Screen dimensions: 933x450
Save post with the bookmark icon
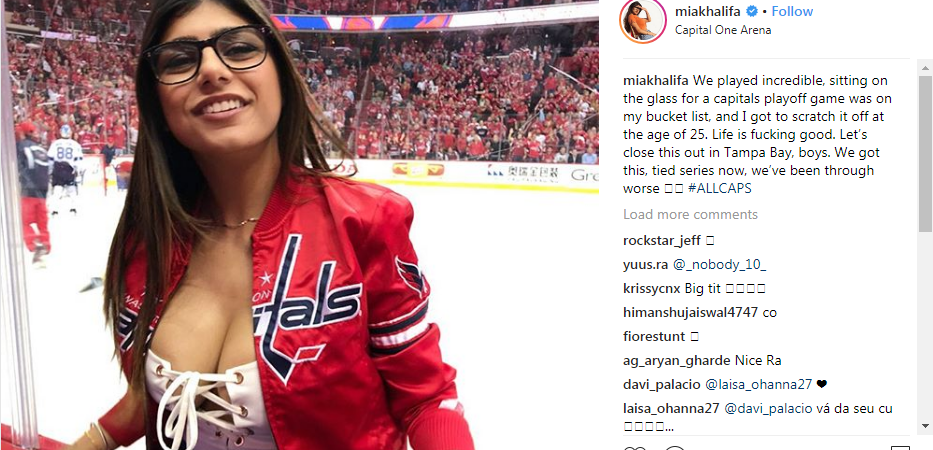[900, 447]
